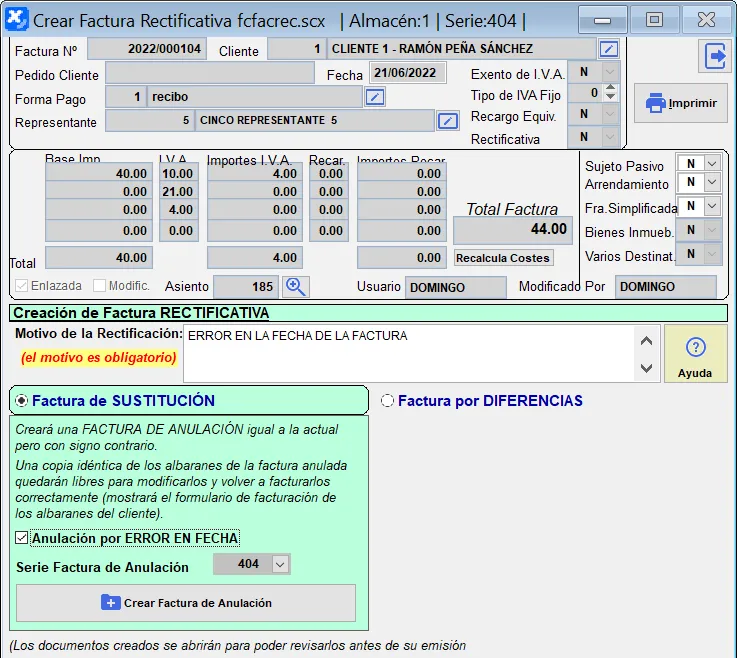This screenshot has width=737, height=658.
Task: Click the Modificado Por field DOMINGO
Action: pos(666,287)
